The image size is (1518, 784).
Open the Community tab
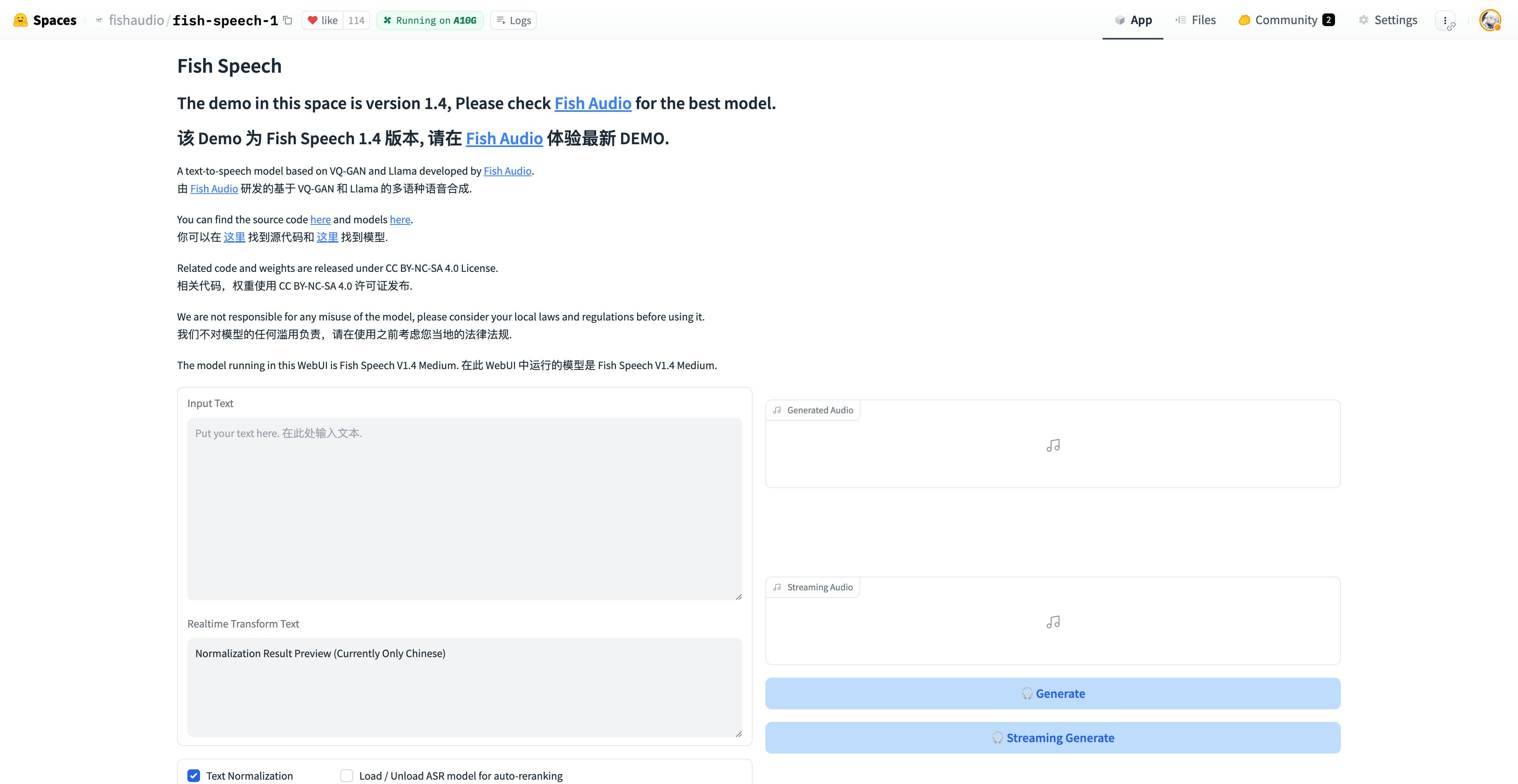(1286, 20)
